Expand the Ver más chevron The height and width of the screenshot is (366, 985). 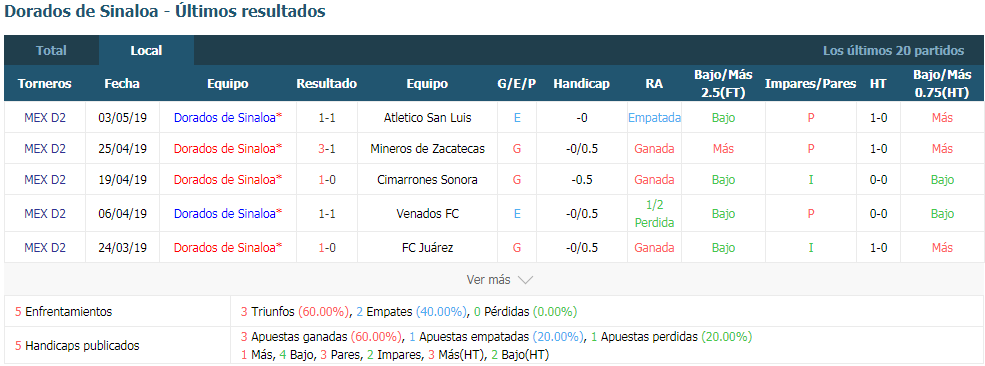point(525,280)
